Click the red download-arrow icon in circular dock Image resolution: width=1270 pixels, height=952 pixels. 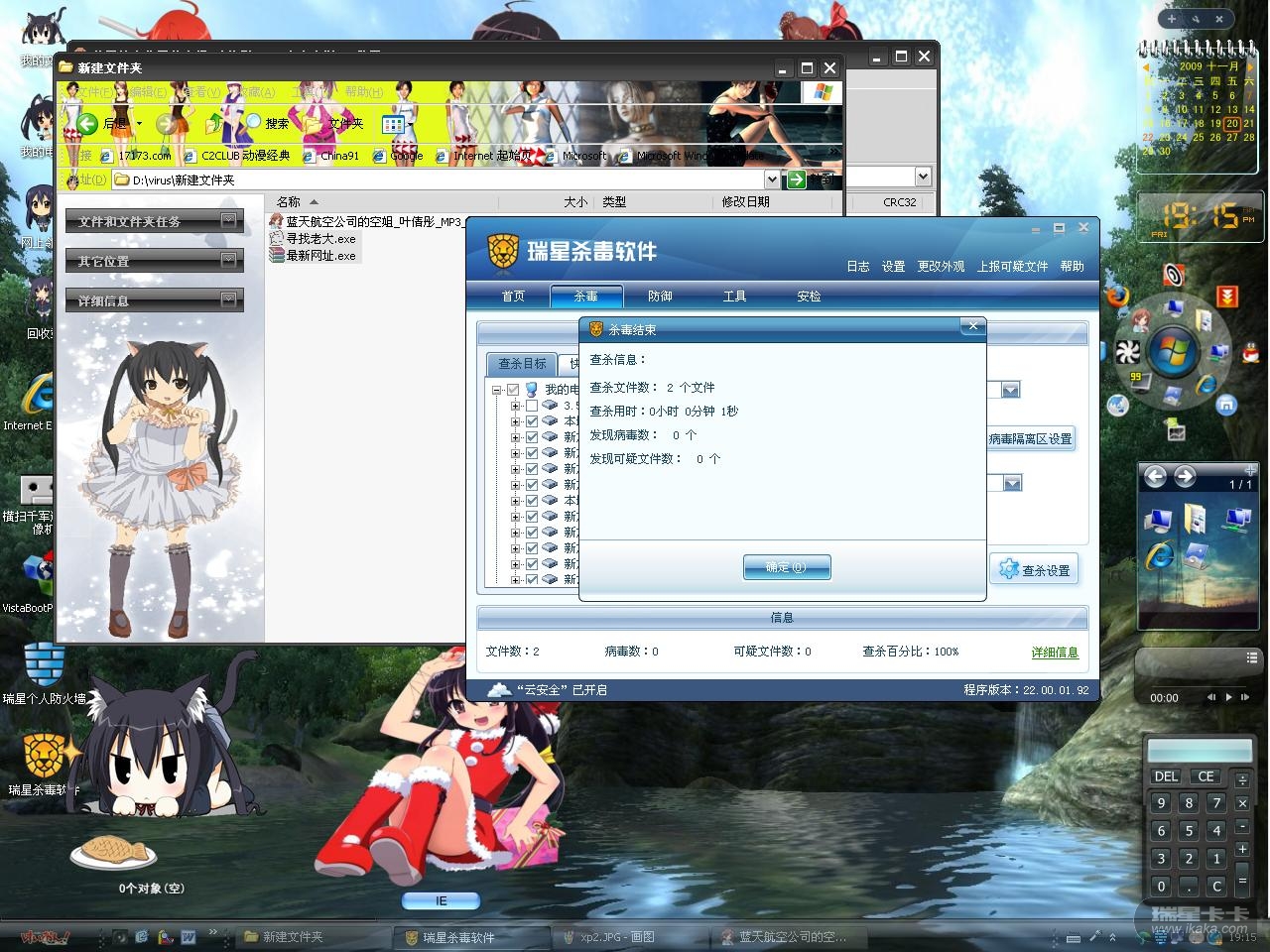(1227, 297)
